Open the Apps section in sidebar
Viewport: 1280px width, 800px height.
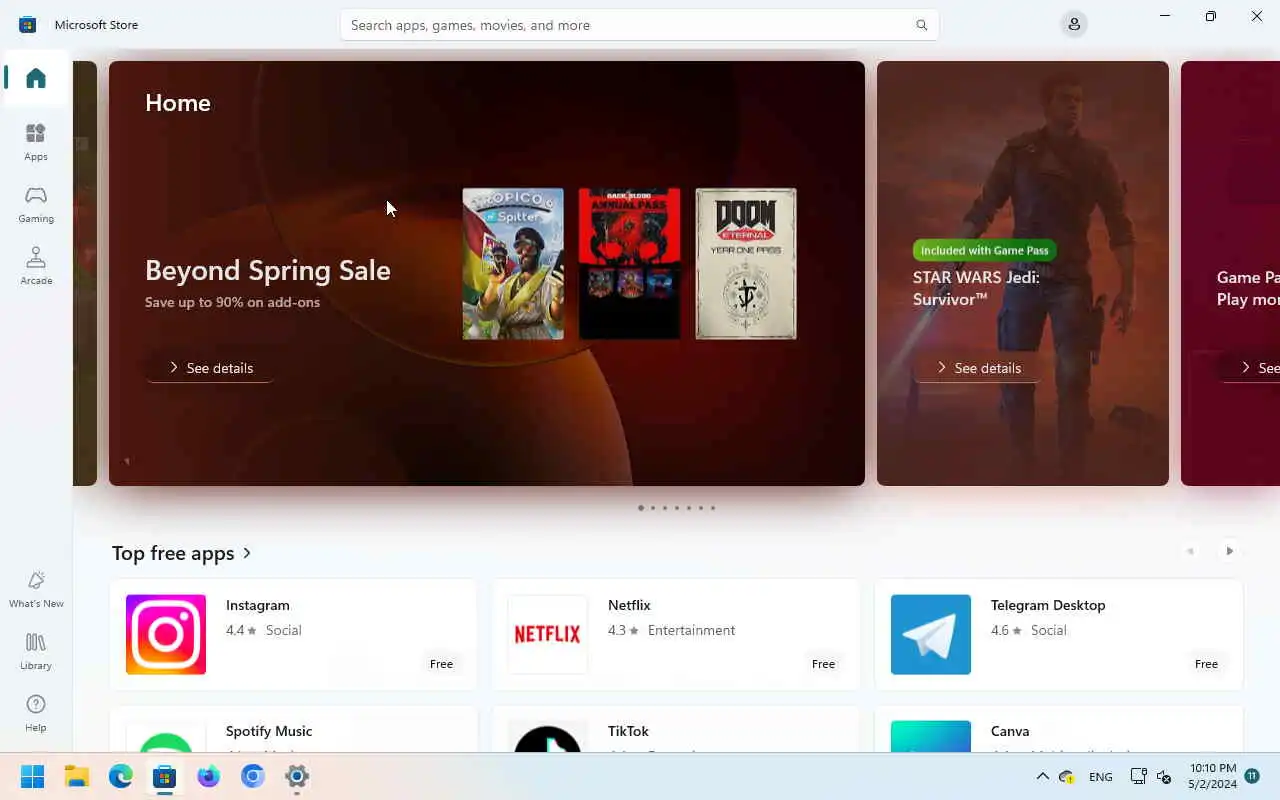(x=36, y=142)
